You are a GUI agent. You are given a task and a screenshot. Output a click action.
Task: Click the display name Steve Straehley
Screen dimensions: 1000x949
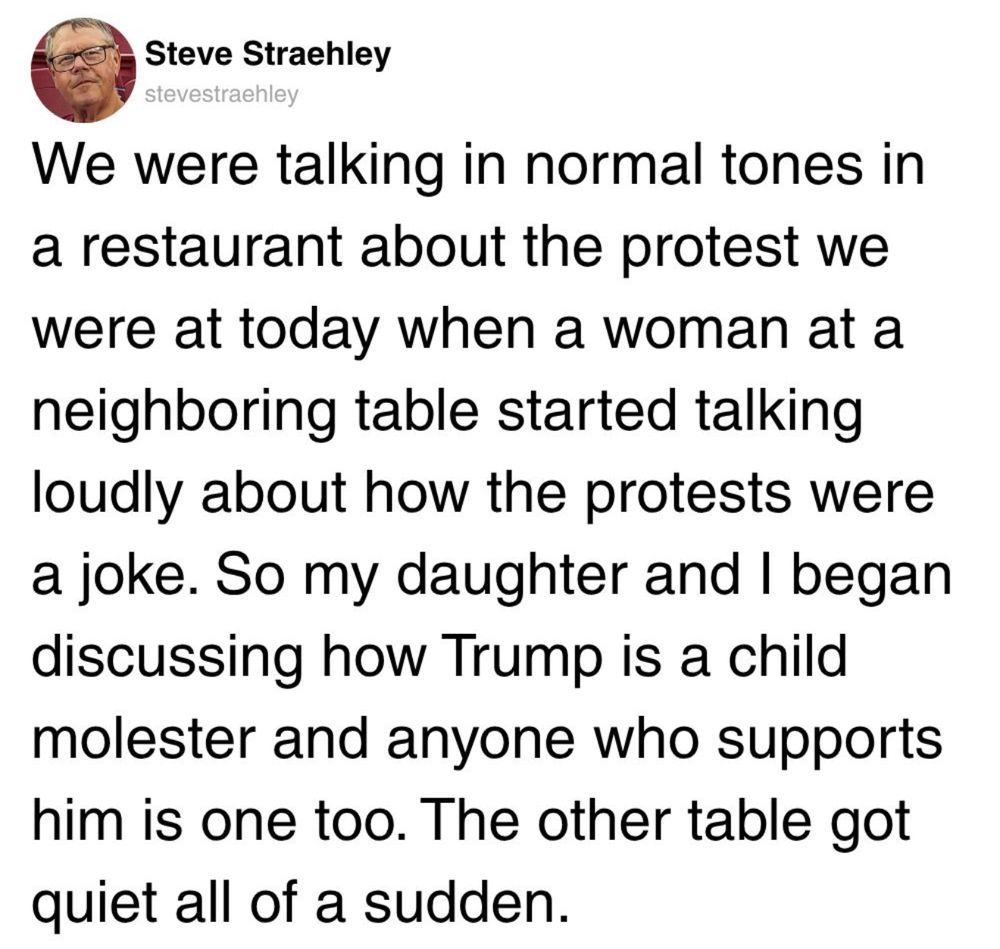coord(267,54)
